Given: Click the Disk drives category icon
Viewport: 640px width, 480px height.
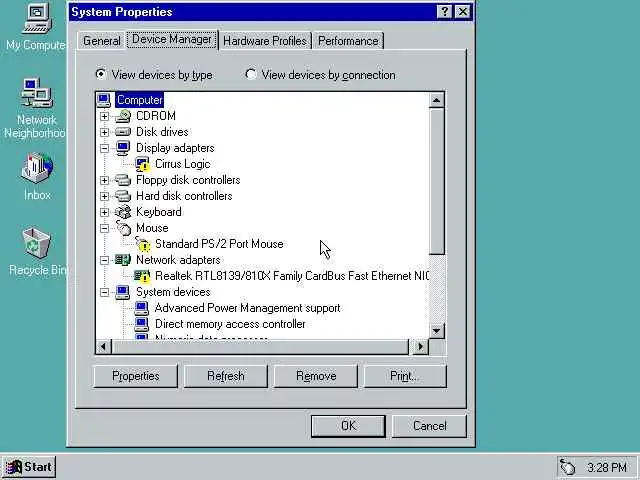Looking at the screenshot, I should pyautogui.click(x=123, y=132).
